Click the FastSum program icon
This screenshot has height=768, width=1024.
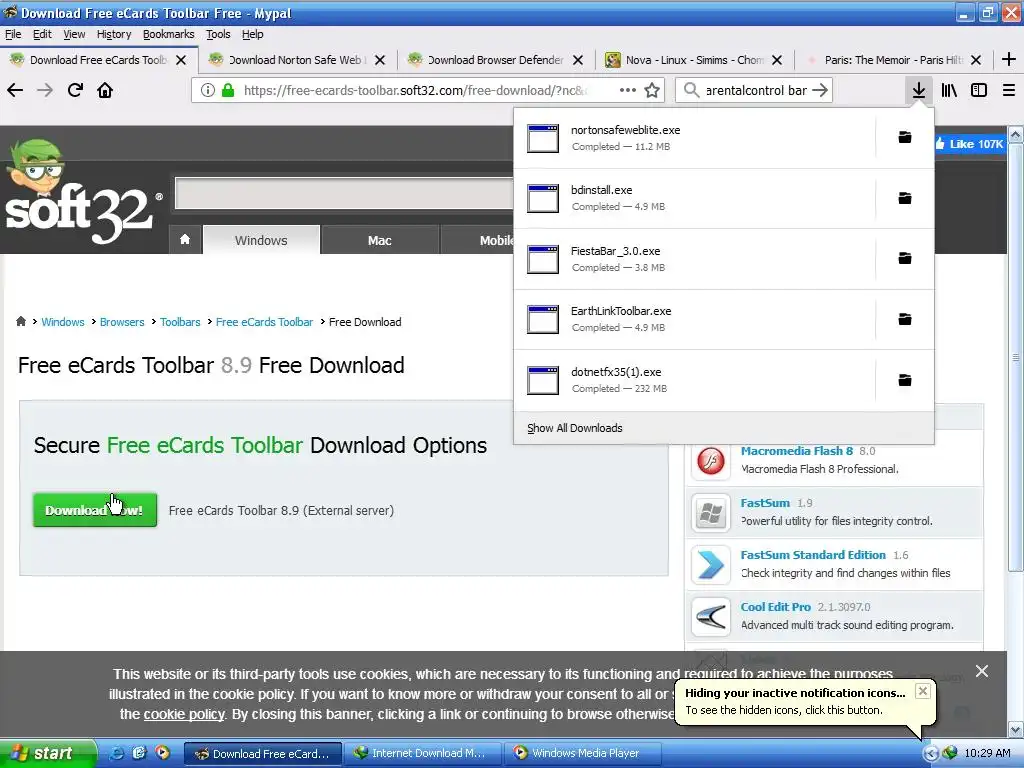point(711,513)
